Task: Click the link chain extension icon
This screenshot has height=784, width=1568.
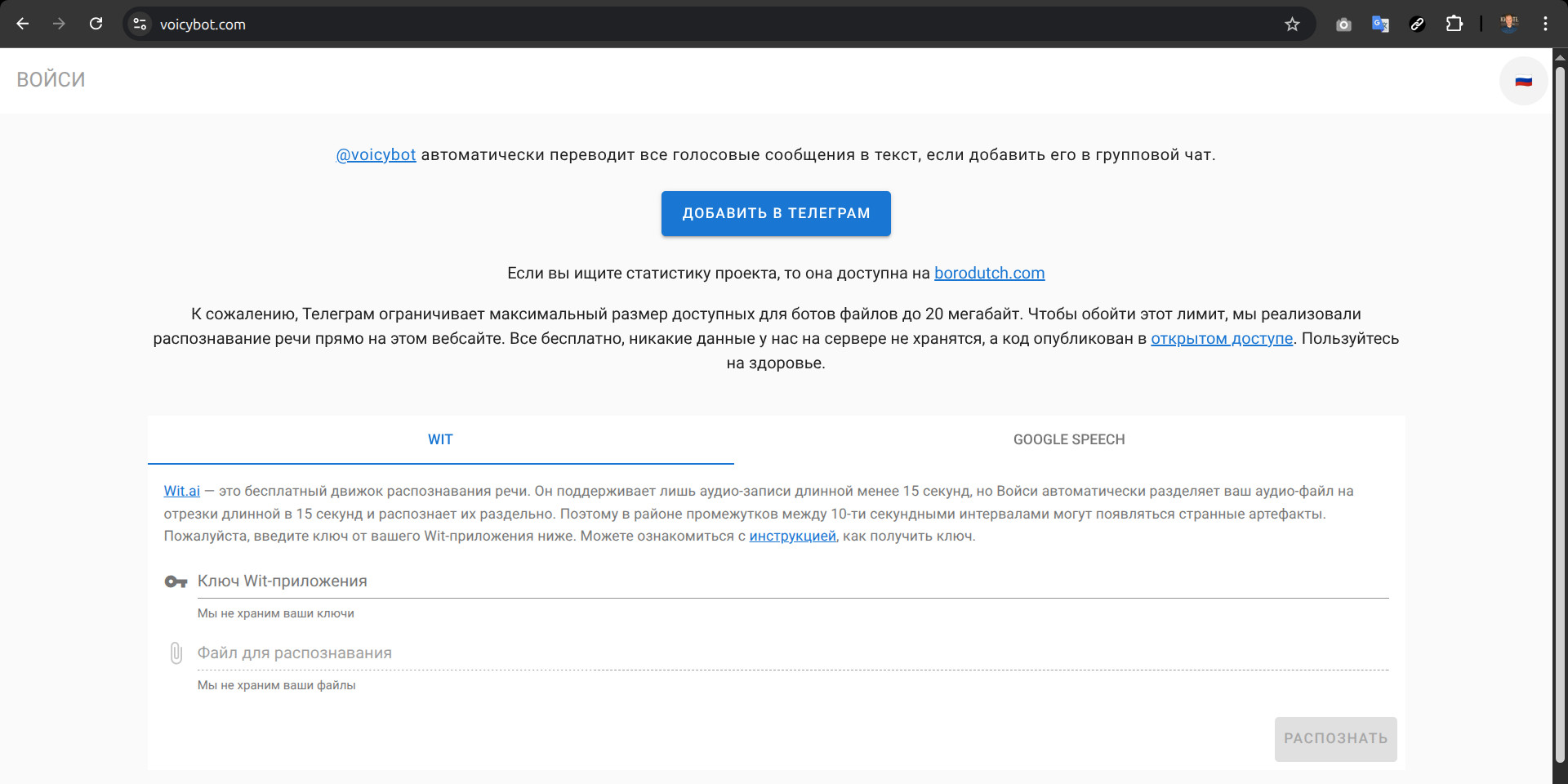Action: [1417, 24]
